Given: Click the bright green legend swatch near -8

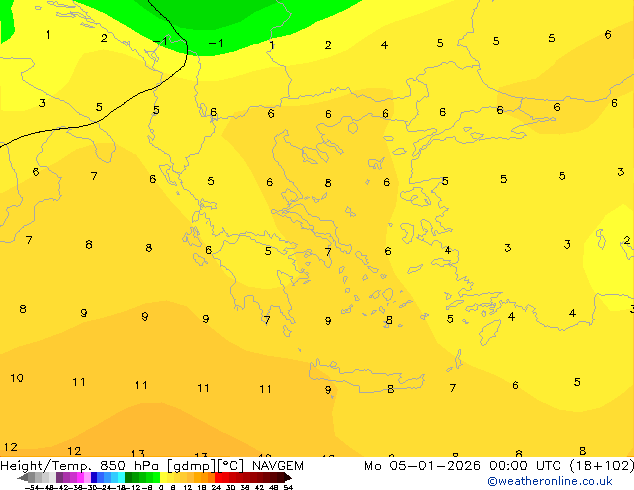Looking at the screenshot, I should point(156,477).
